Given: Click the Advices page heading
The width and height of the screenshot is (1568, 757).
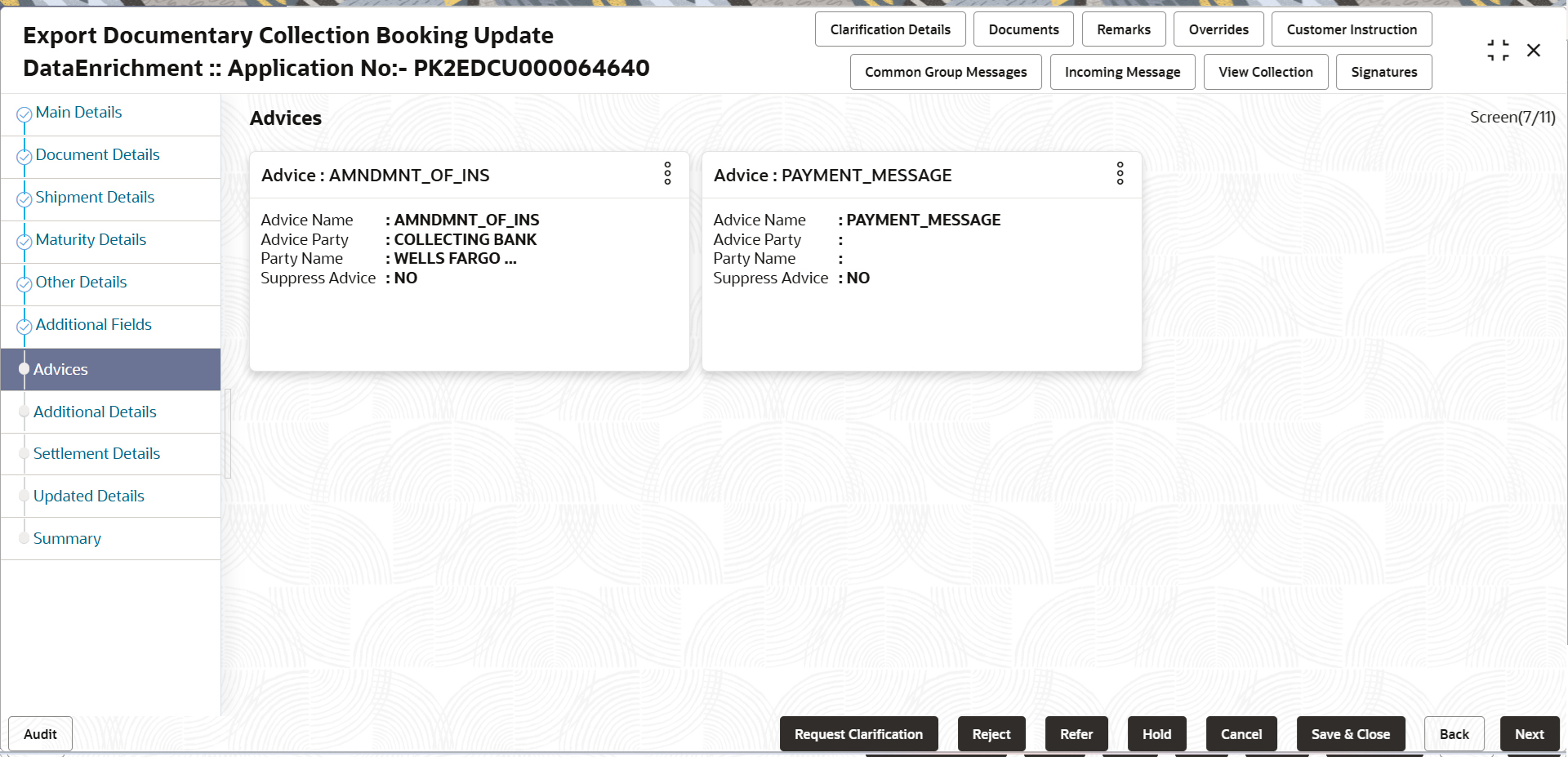Looking at the screenshot, I should click(286, 118).
